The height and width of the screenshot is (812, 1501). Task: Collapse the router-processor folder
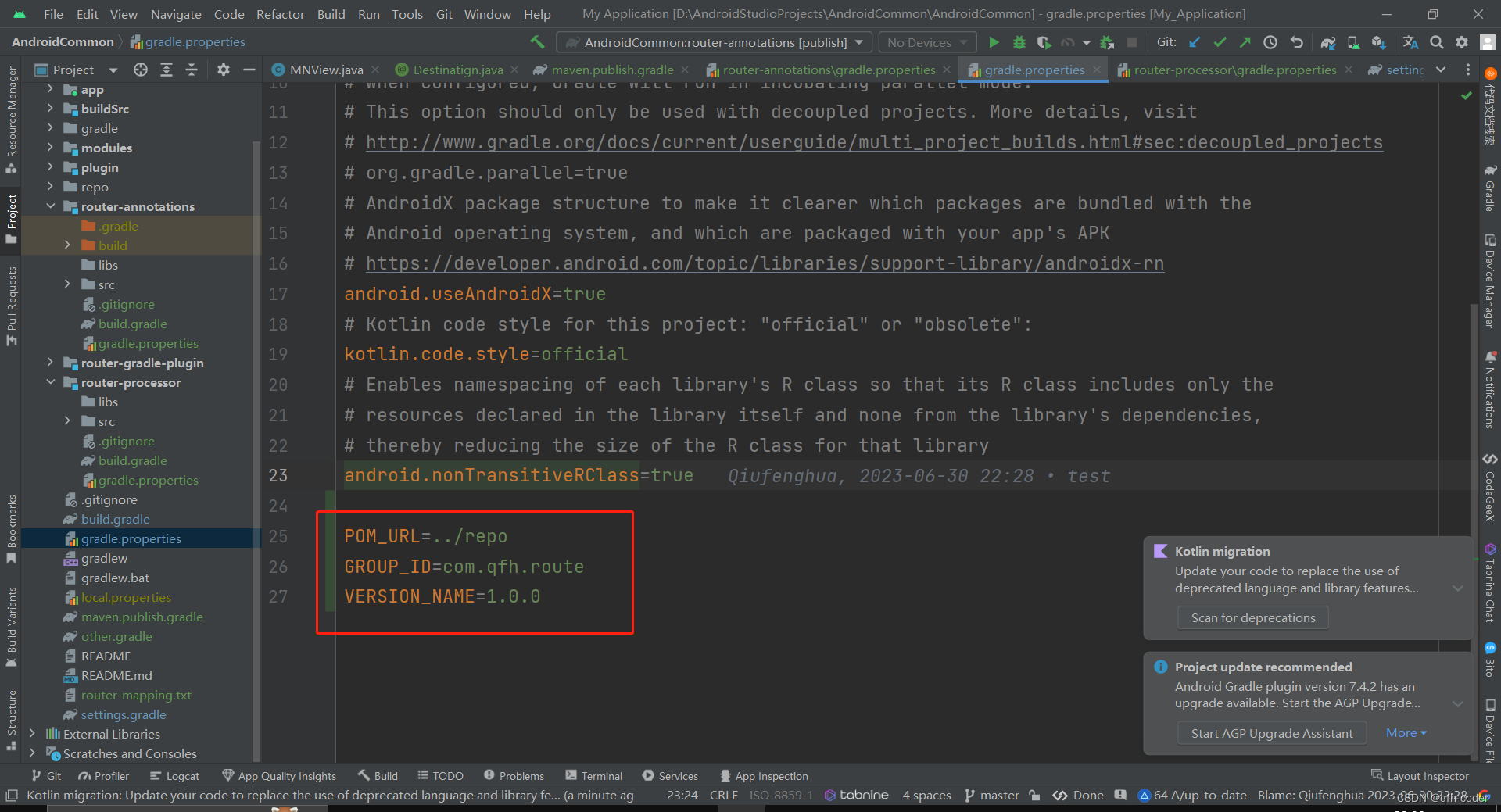pyautogui.click(x=50, y=382)
